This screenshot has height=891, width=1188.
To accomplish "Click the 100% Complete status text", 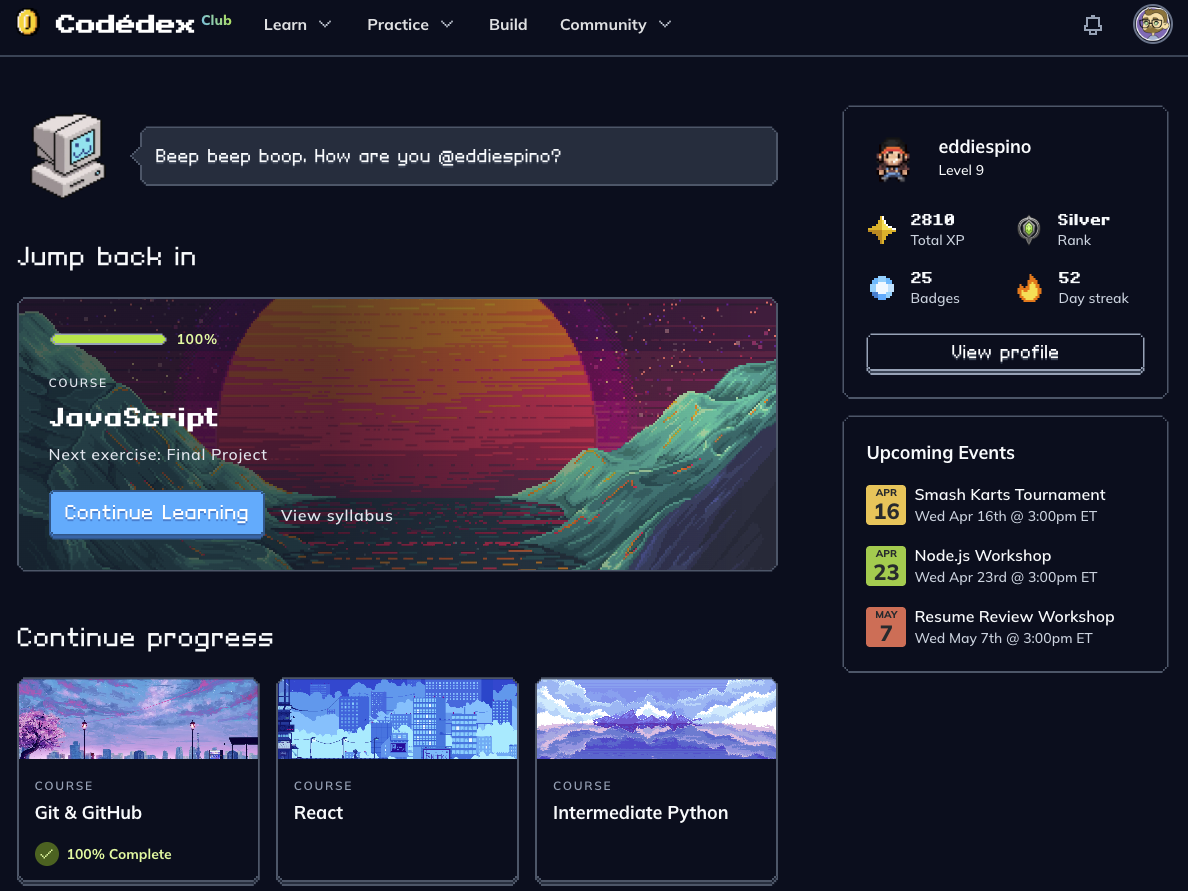I will tap(119, 854).
